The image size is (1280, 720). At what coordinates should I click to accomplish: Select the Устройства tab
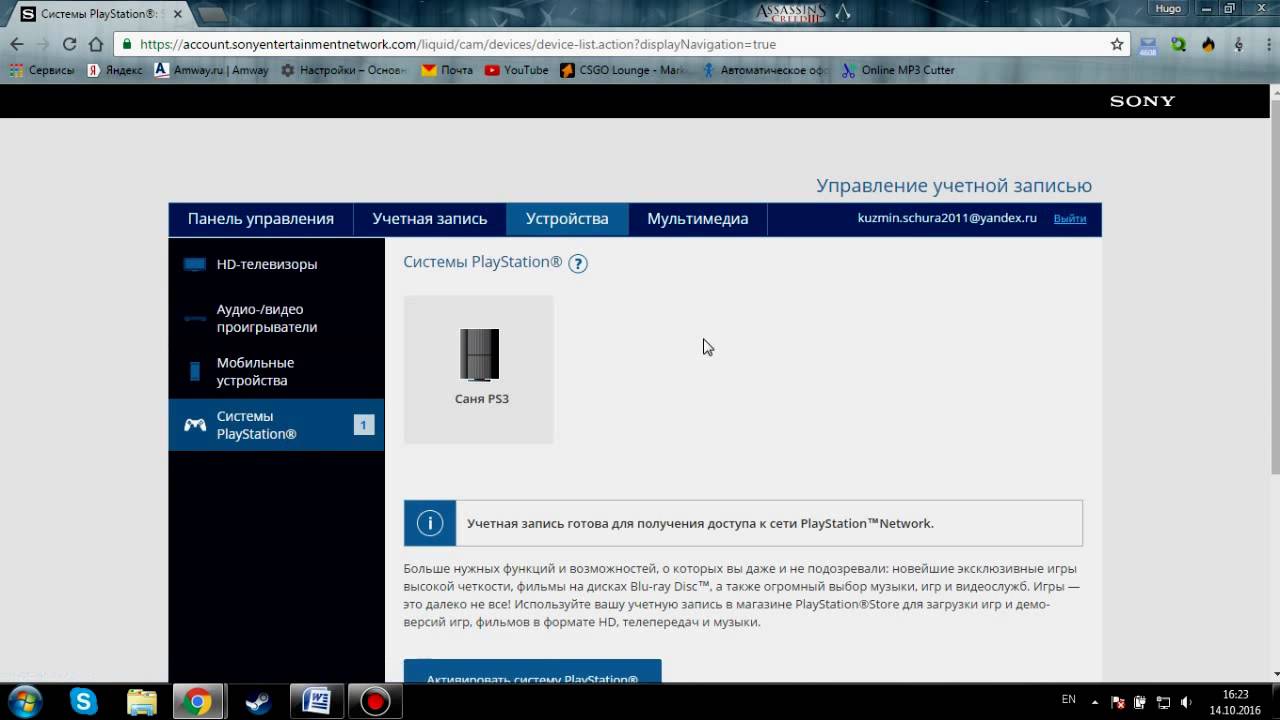(567, 219)
